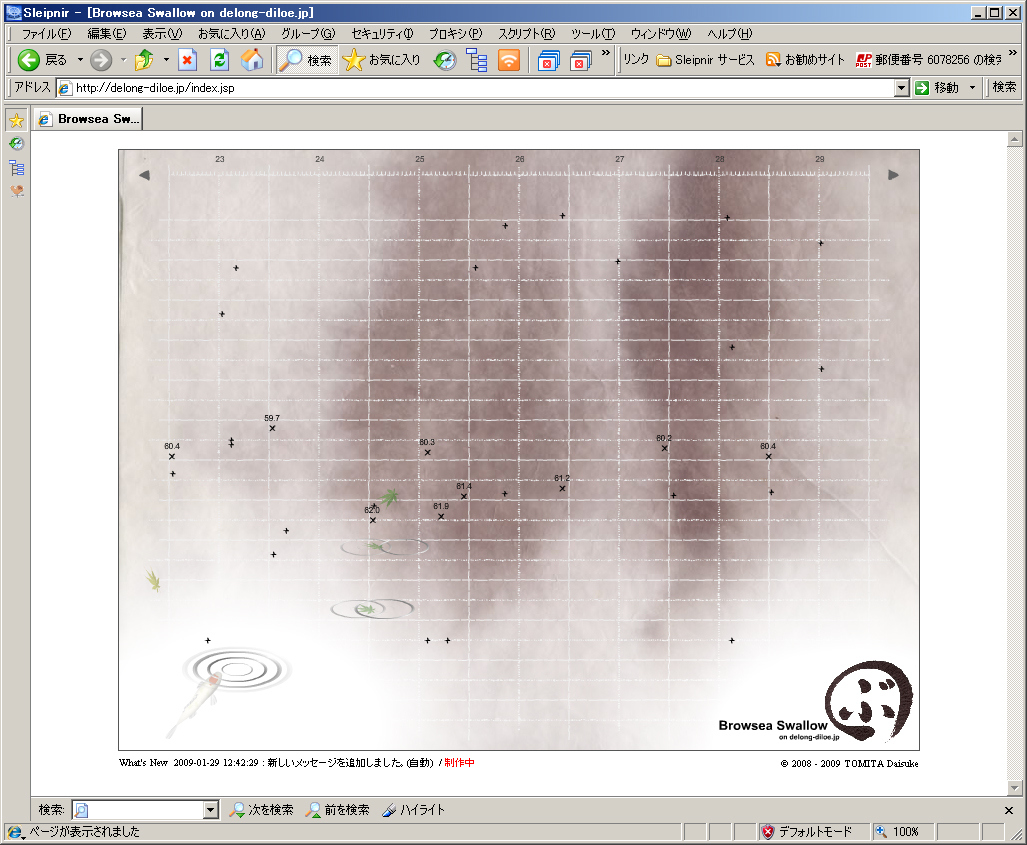The image size is (1027, 845).
Task: Expand the Back button history dropdown arrow
Action: [x=80, y=60]
